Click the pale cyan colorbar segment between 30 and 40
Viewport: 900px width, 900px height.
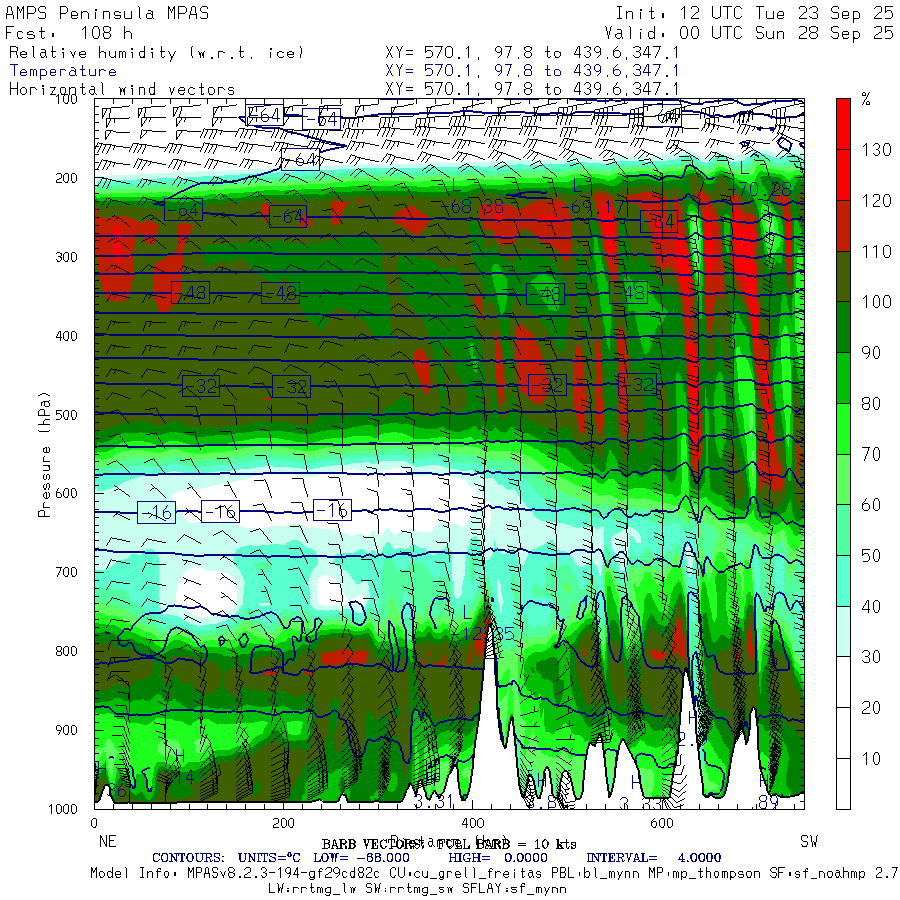843,631
